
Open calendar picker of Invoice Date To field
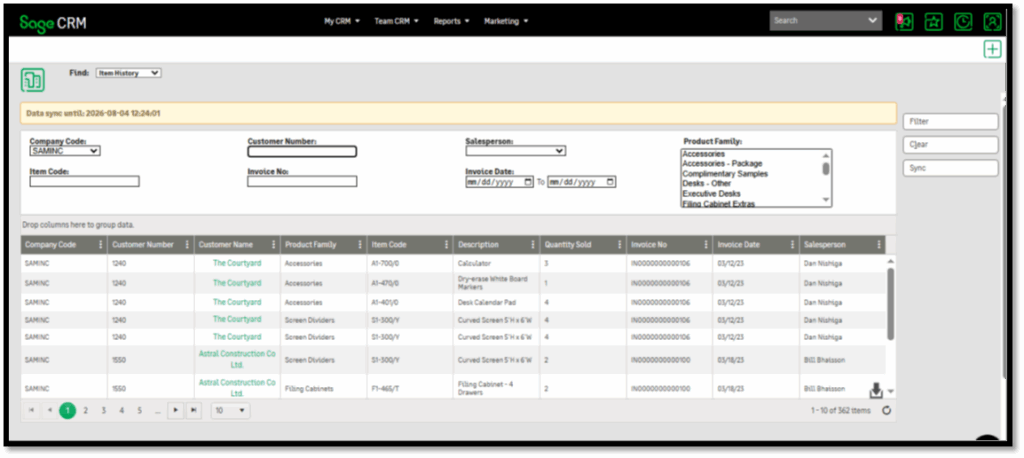[x=610, y=182]
